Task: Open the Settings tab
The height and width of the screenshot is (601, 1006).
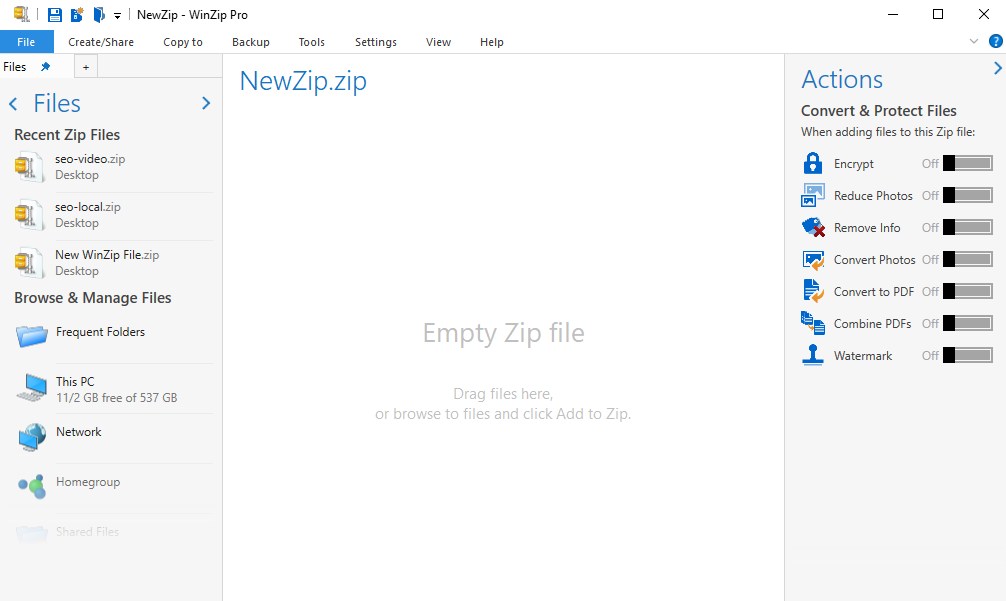Action: click(x=376, y=42)
